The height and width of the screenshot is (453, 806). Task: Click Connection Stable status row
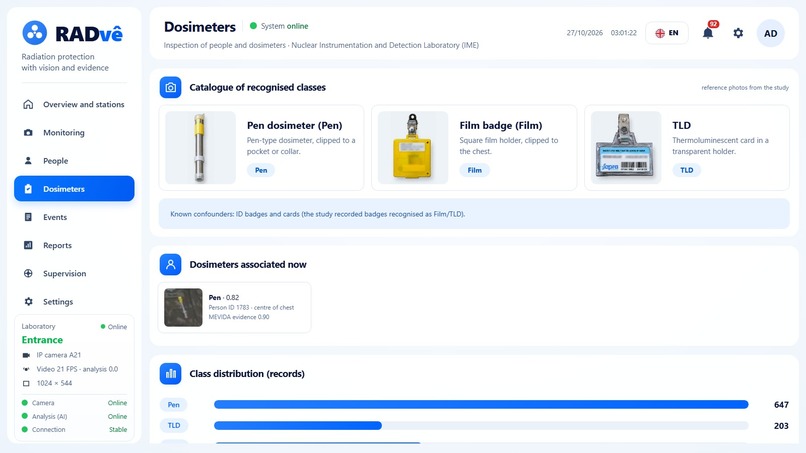pyautogui.click(x=74, y=429)
